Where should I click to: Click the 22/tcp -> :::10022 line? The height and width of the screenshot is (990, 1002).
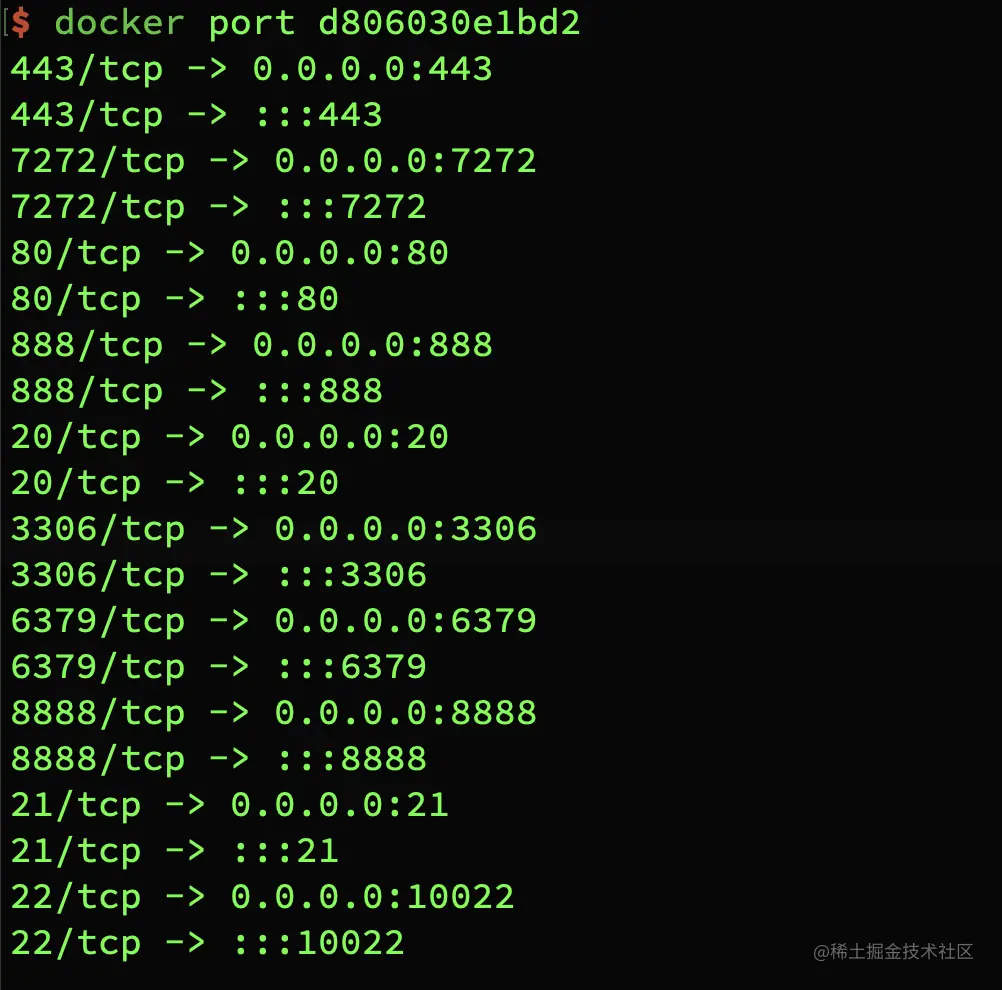(x=208, y=943)
